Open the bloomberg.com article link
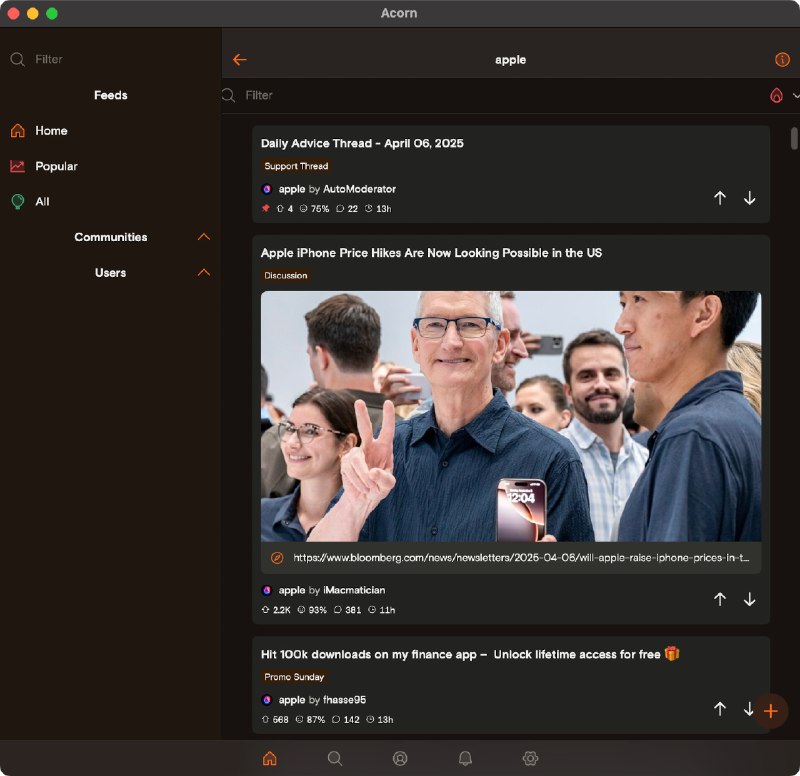The height and width of the screenshot is (776, 800). (x=521, y=558)
